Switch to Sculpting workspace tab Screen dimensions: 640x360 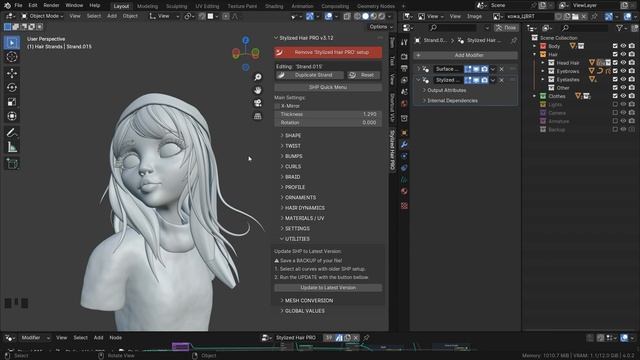point(176,6)
